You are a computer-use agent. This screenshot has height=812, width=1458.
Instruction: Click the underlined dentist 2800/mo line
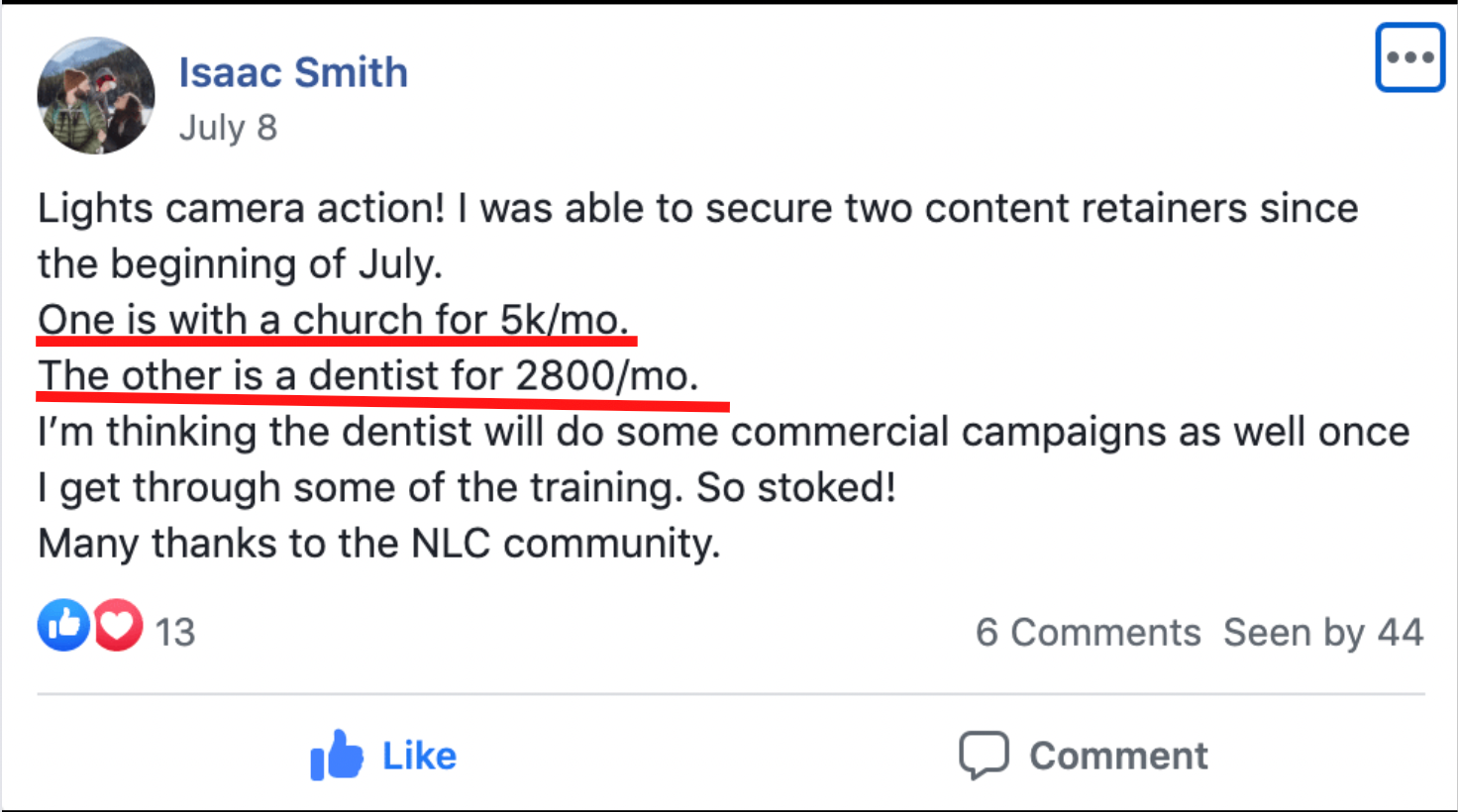[x=368, y=375]
